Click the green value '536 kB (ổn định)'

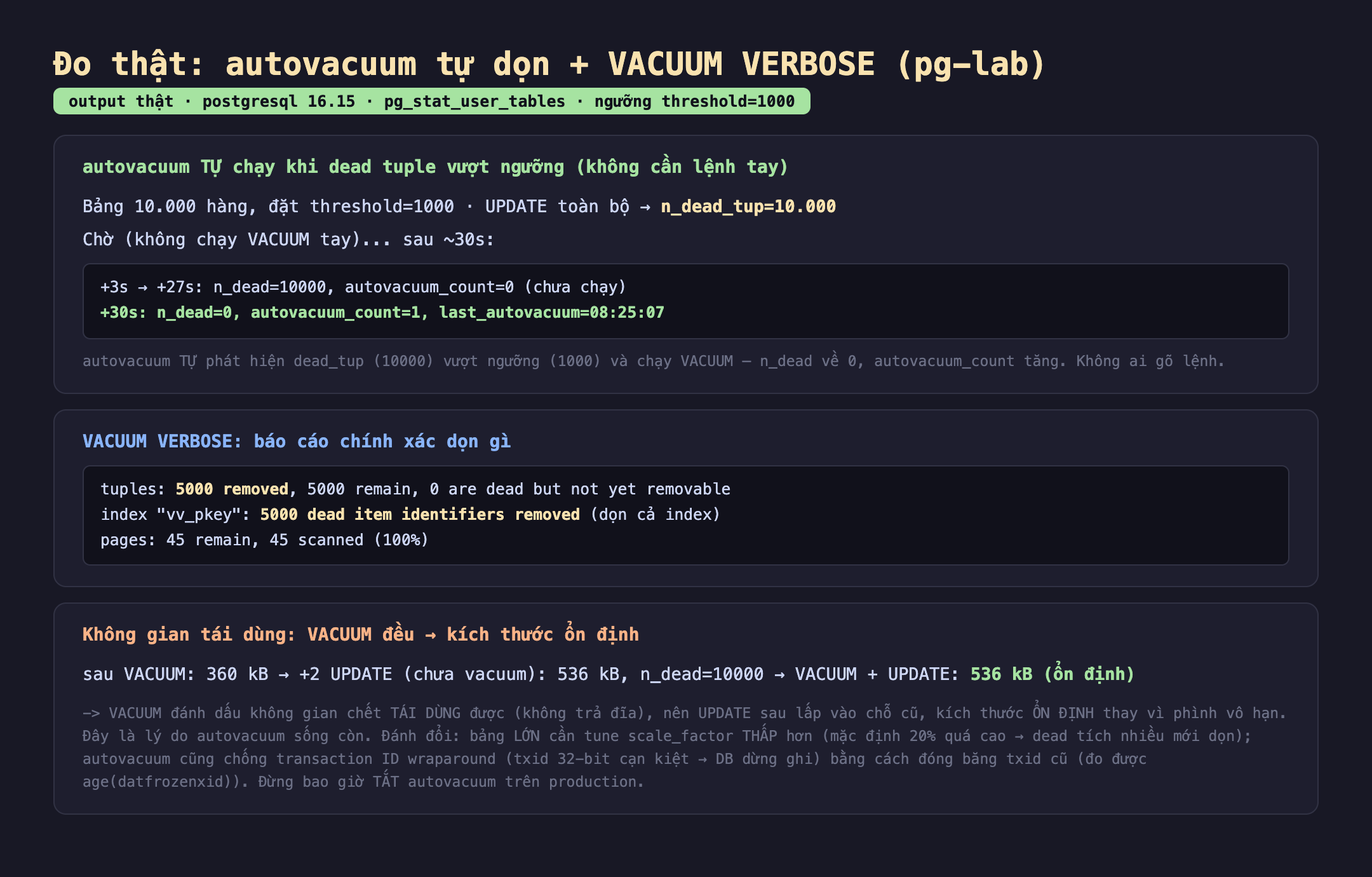point(1053,674)
